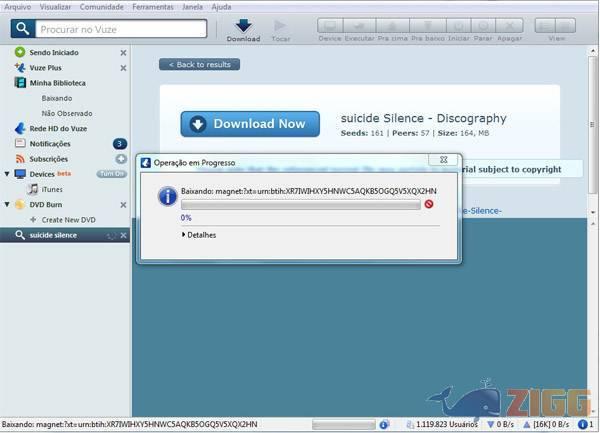This screenshot has width=600, height=433.
Task: Click the 'suicide Silence - Discography' title
Action: coord(424,118)
